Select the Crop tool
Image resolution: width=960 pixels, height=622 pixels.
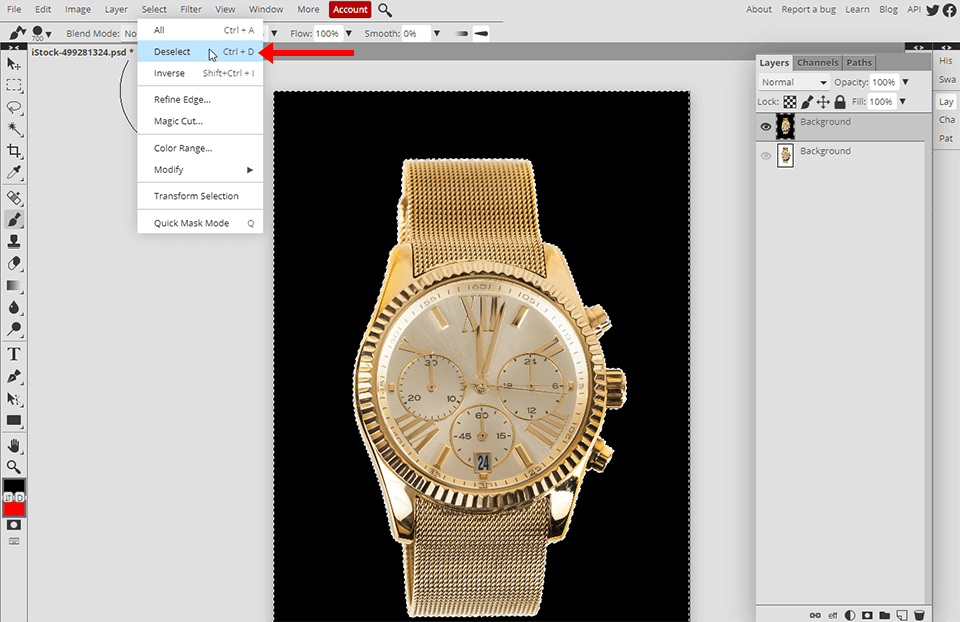tap(14, 151)
